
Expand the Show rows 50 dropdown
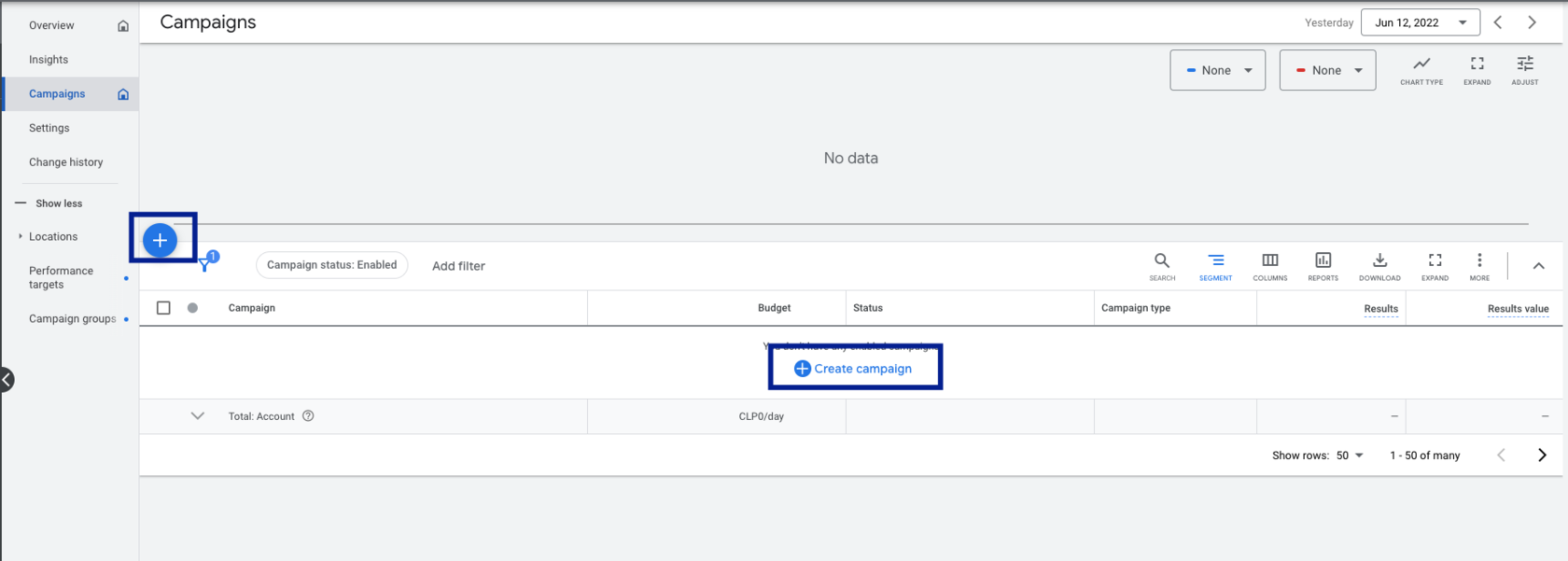[1350, 456]
